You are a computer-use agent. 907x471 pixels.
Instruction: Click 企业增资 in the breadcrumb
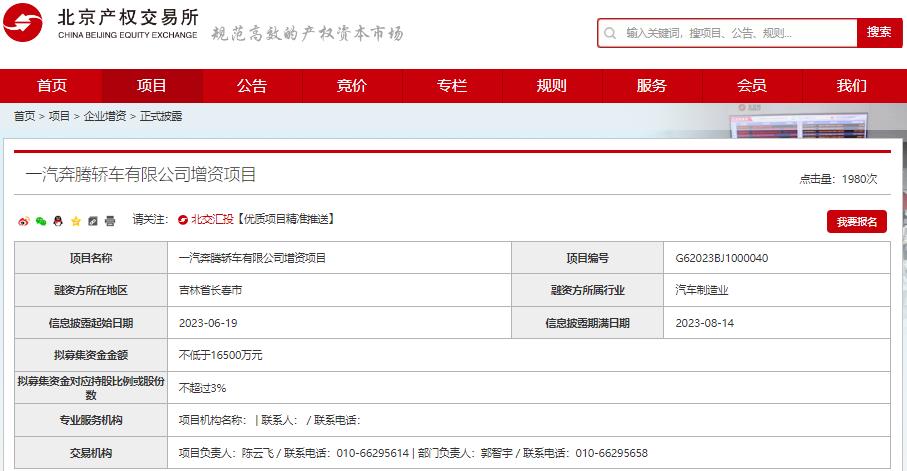(105, 116)
